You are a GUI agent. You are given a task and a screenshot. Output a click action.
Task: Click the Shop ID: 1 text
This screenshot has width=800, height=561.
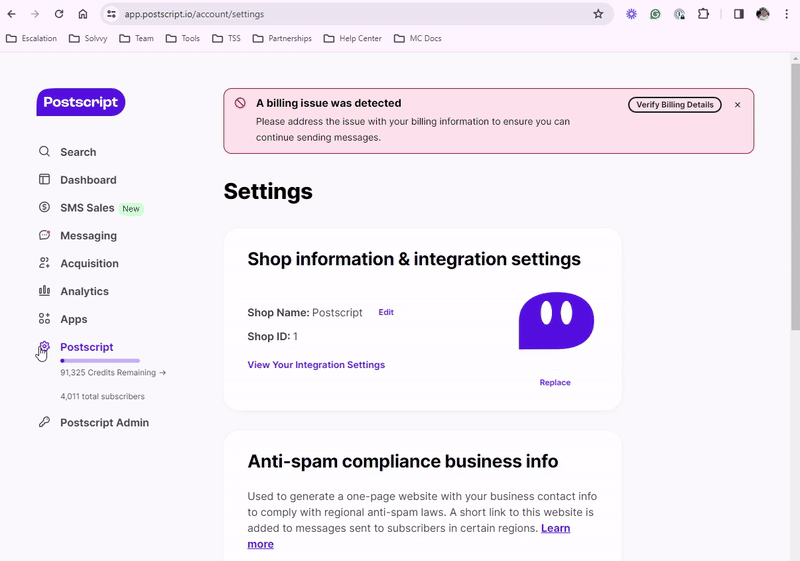click(272, 337)
